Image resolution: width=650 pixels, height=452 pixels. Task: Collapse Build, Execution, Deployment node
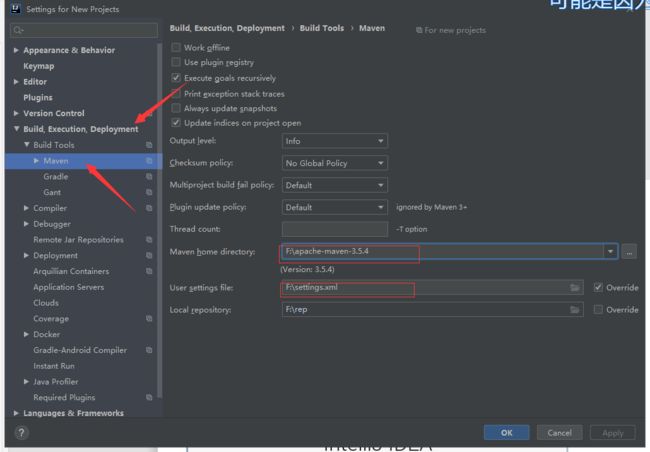pyautogui.click(x=16, y=129)
